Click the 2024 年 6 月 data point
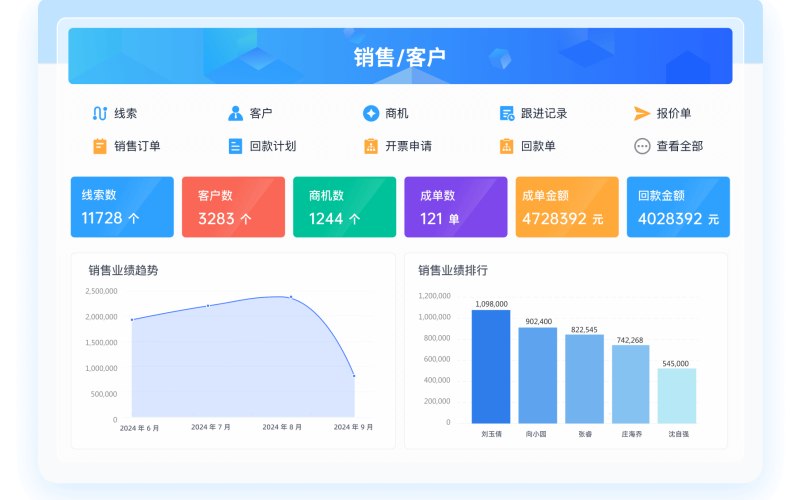The image size is (800, 500). click(132, 320)
